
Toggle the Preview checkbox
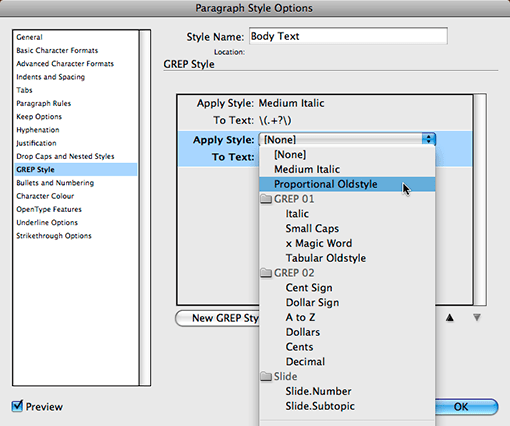pos(17,406)
